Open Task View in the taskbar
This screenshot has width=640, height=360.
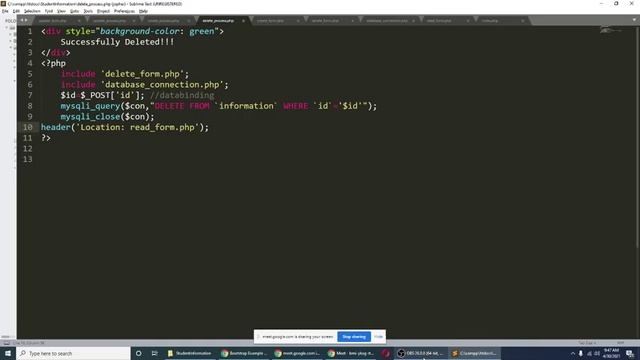[x=155, y=353]
